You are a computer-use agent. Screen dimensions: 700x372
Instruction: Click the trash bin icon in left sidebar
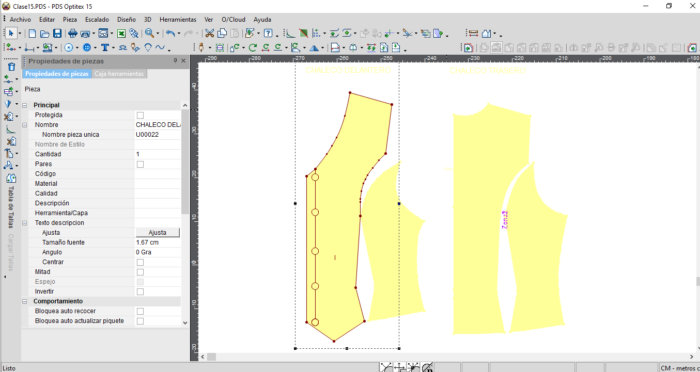point(12,67)
